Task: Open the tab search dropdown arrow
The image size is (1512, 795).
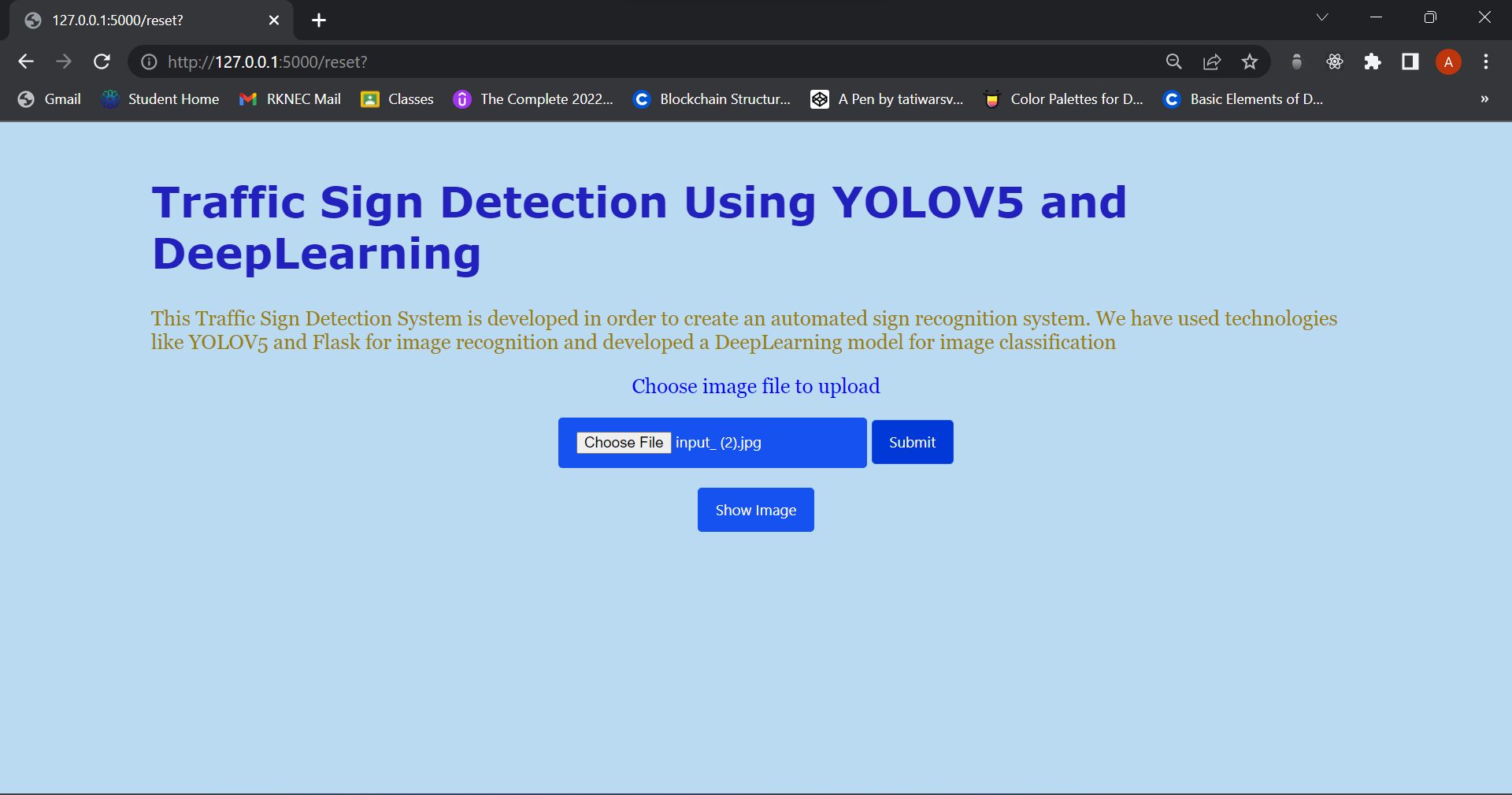Action: tap(1323, 17)
